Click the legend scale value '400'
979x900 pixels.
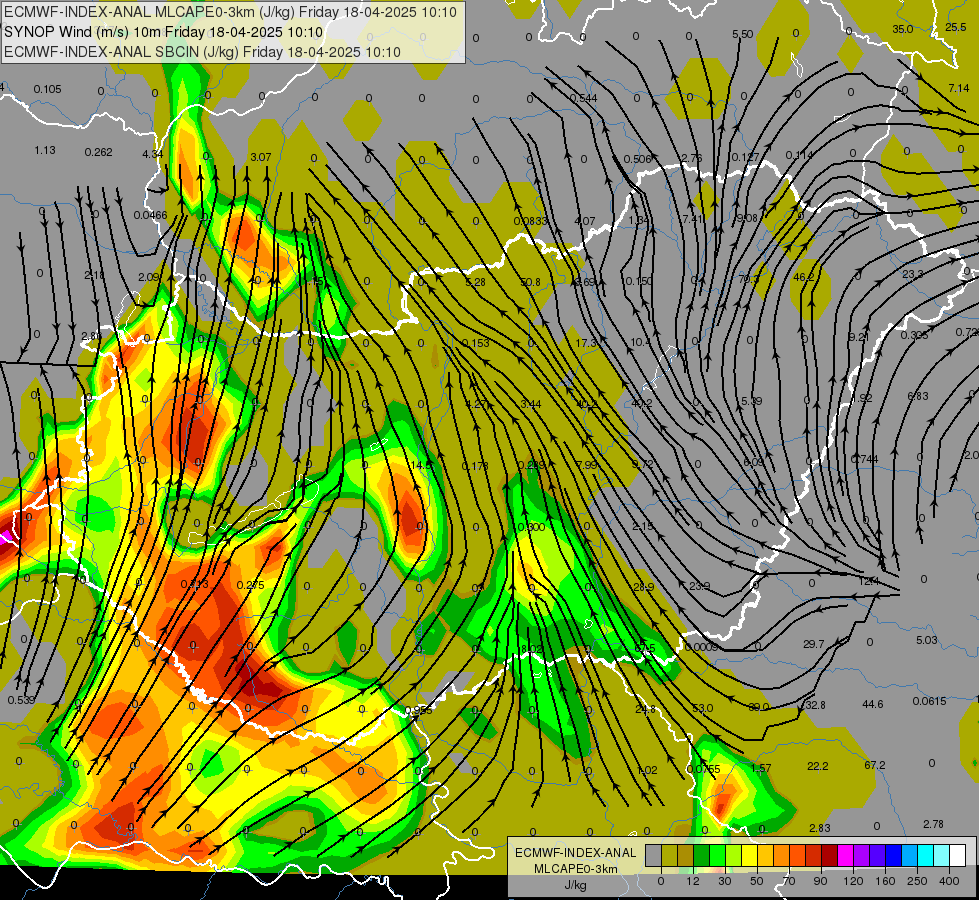pyautogui.click(x=949, y=881)
